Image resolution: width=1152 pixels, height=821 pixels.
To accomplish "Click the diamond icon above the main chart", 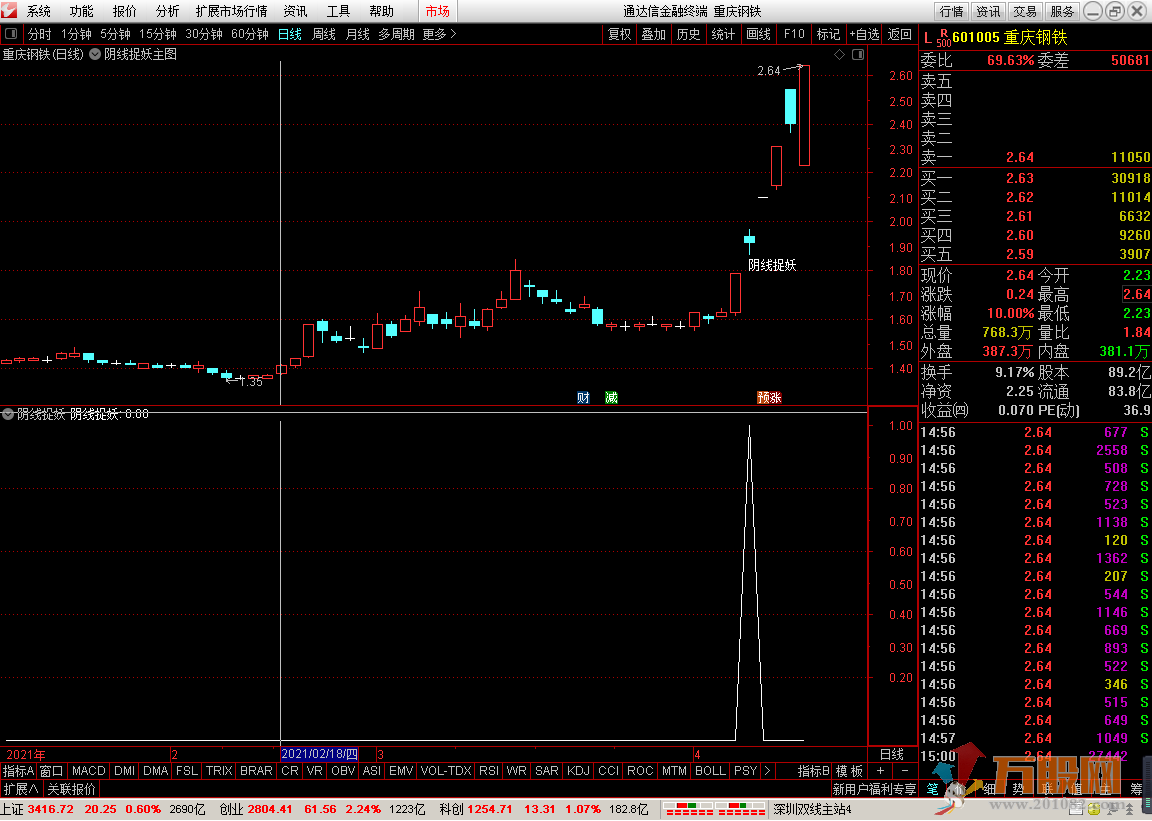I will click(x=840, y=54).
